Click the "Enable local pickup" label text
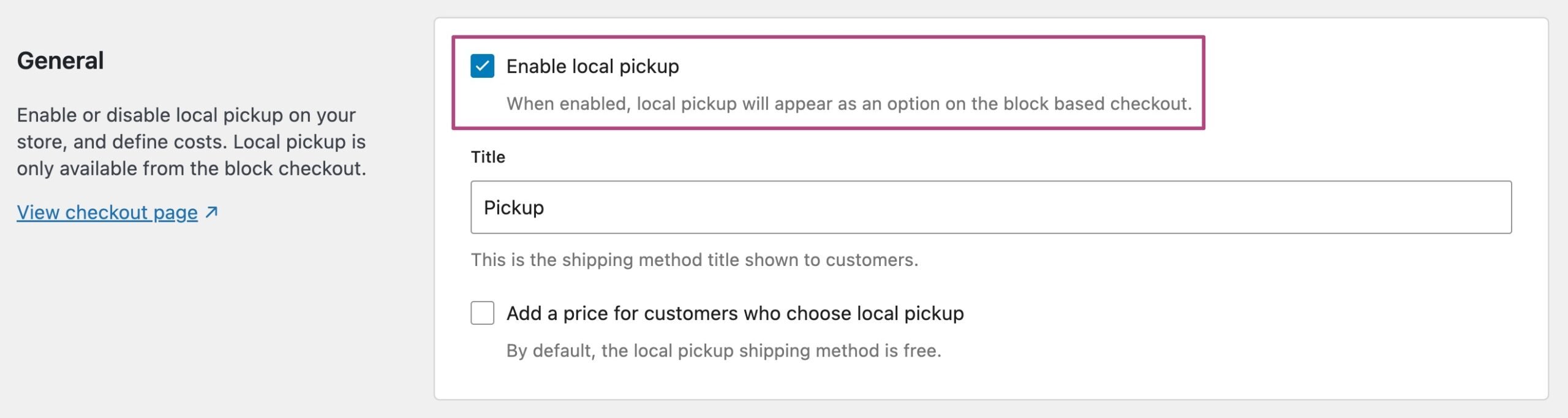Viewport: 1568px width, 418px height. tap(592, 66)
